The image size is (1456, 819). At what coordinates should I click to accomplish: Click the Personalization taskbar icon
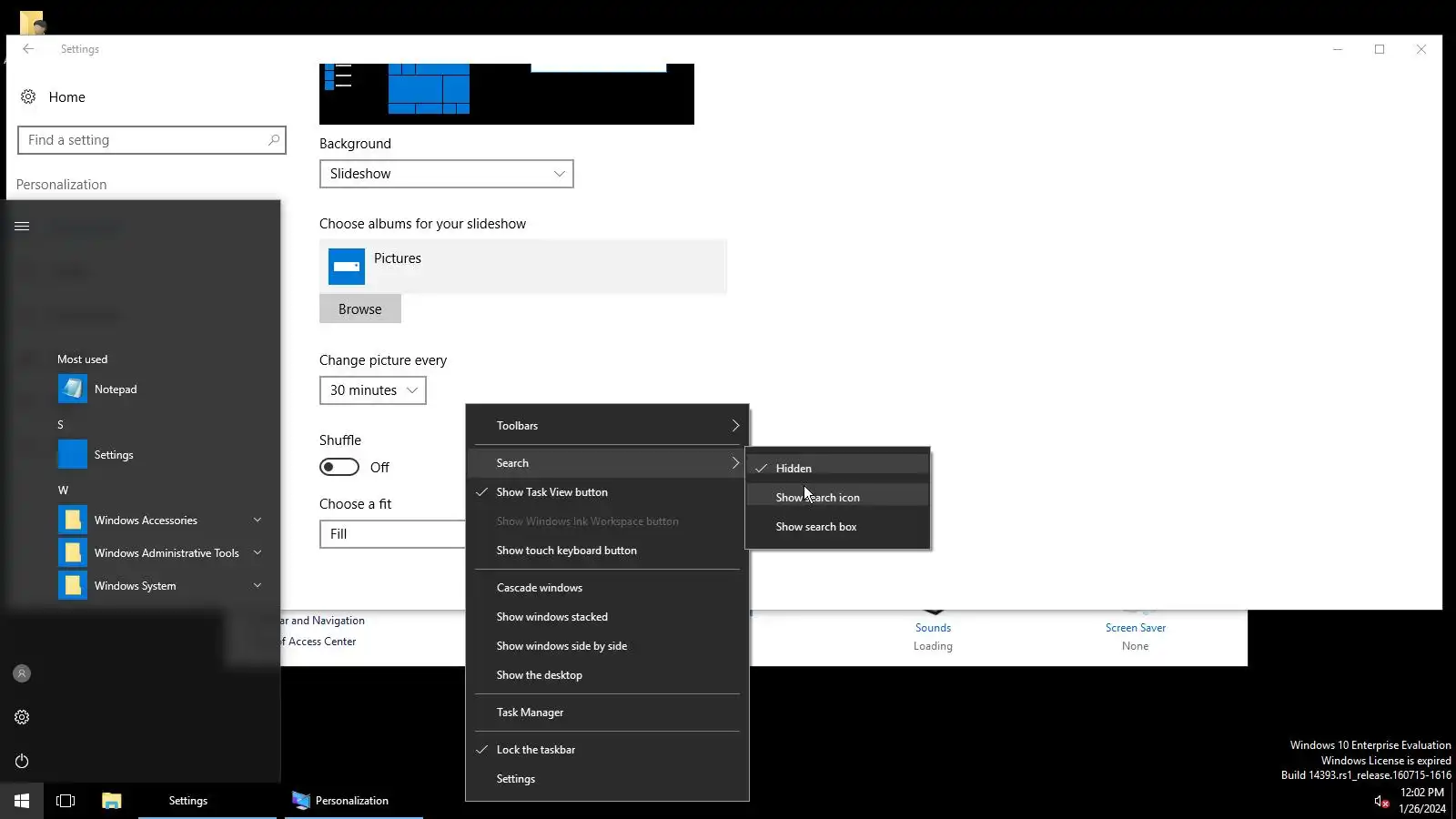click(x=301, y=801)
